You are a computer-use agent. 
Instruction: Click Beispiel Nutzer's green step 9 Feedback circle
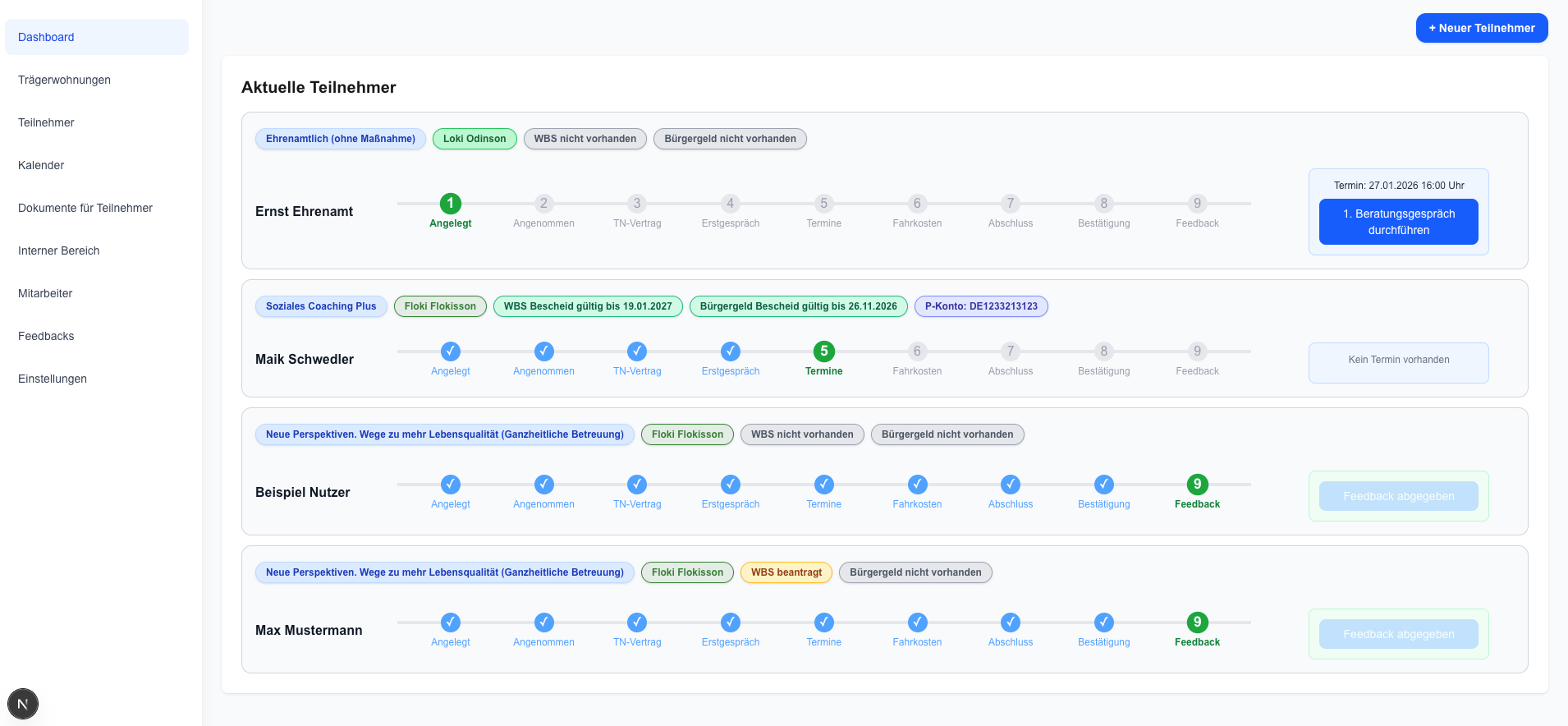click(1197, 485)
